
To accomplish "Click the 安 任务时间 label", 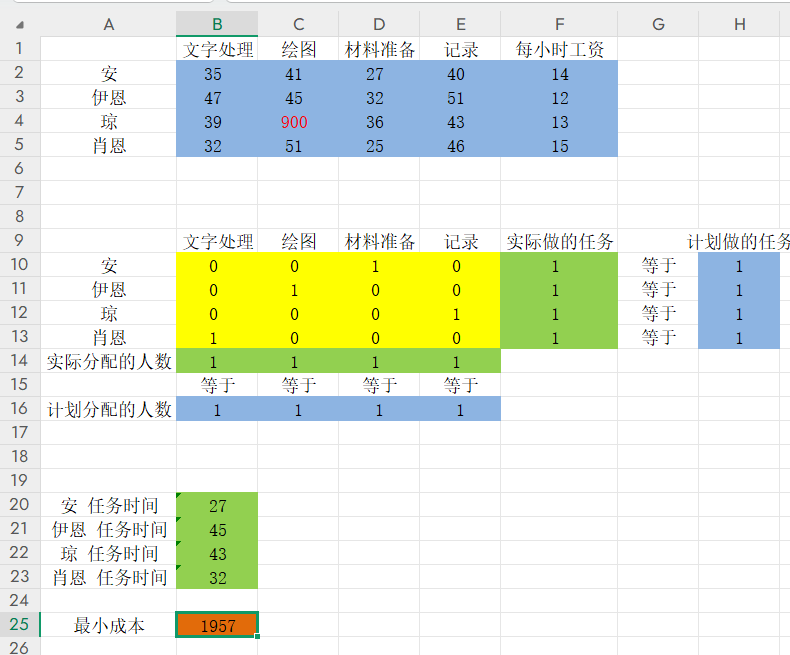I will [x=108, y=505].
